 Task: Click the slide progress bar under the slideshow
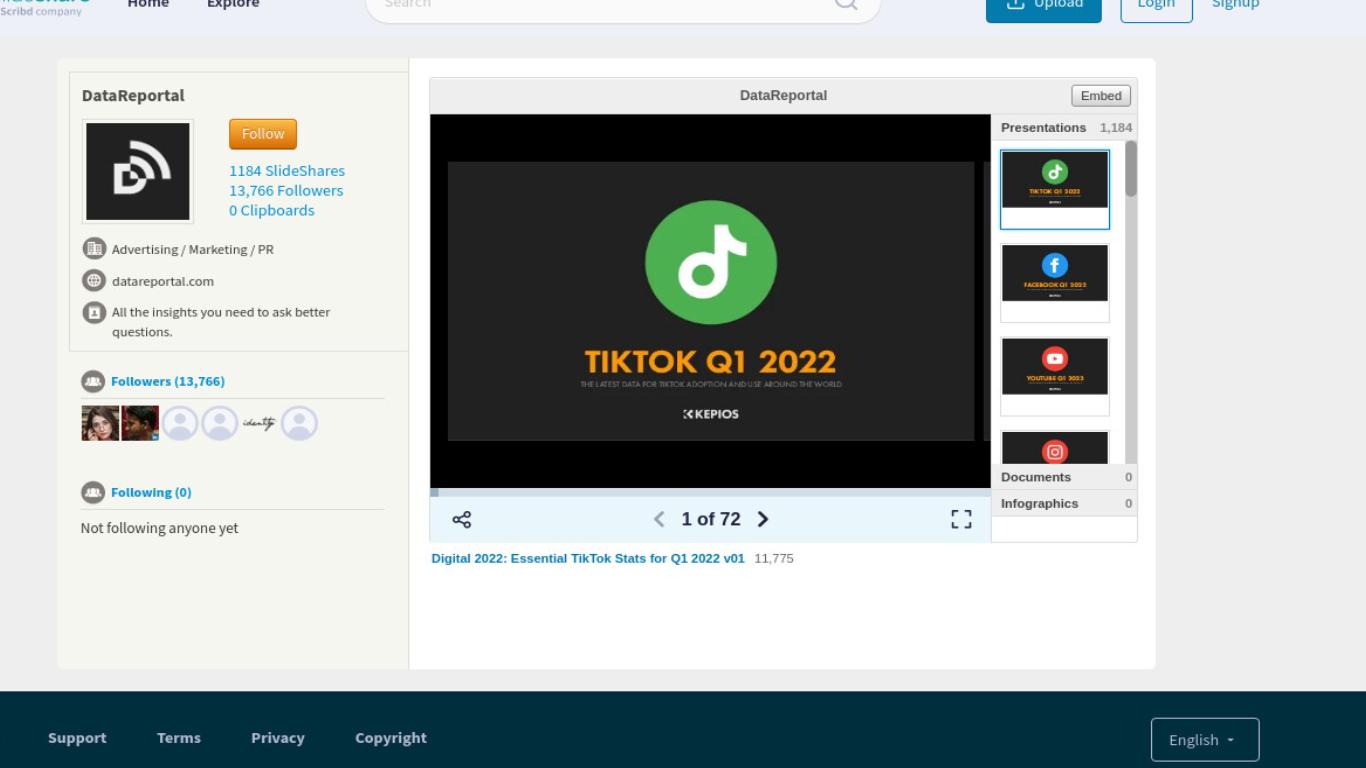pos(710,492)
